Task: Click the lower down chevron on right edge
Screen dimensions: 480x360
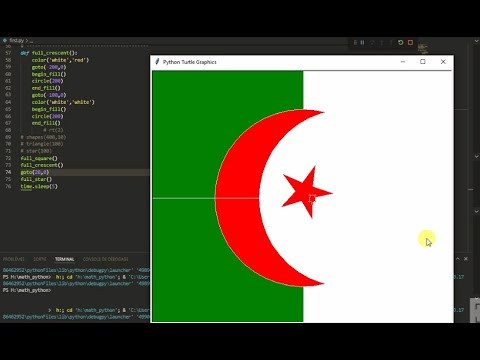Action: (x=476, y=211)
